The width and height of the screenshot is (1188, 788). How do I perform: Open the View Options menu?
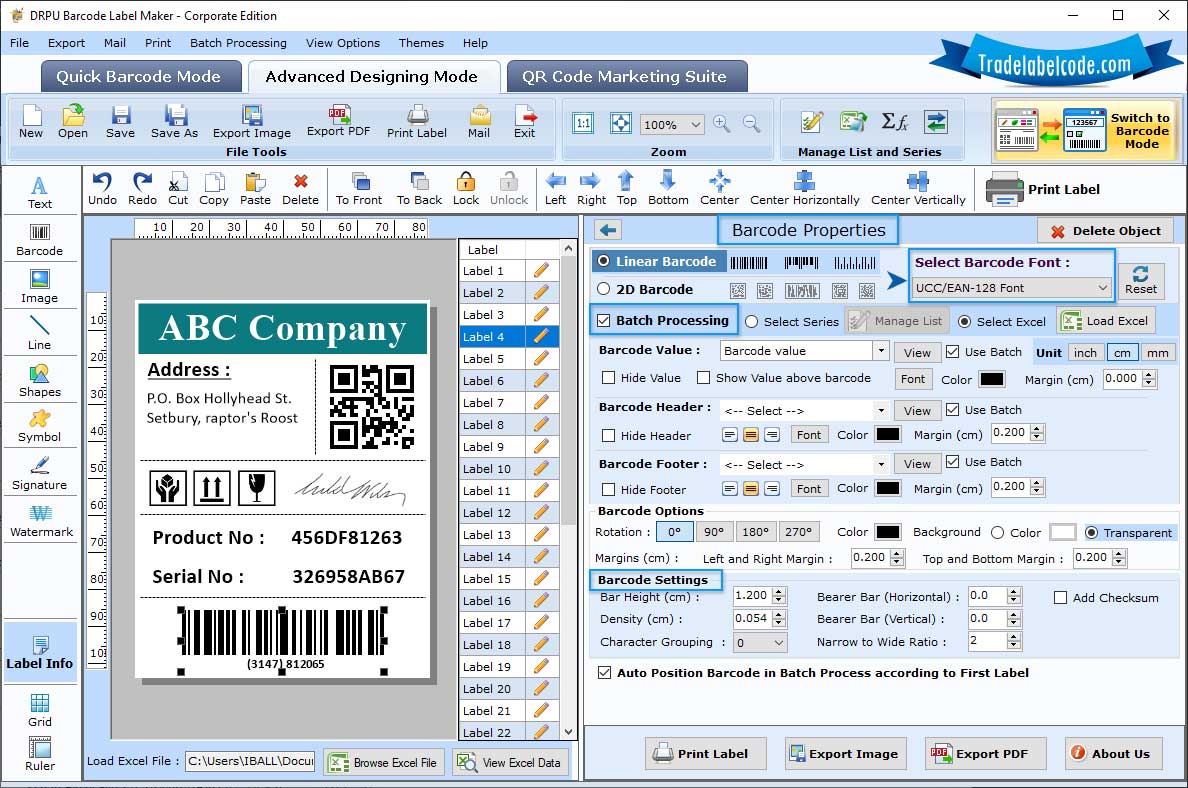342,43
